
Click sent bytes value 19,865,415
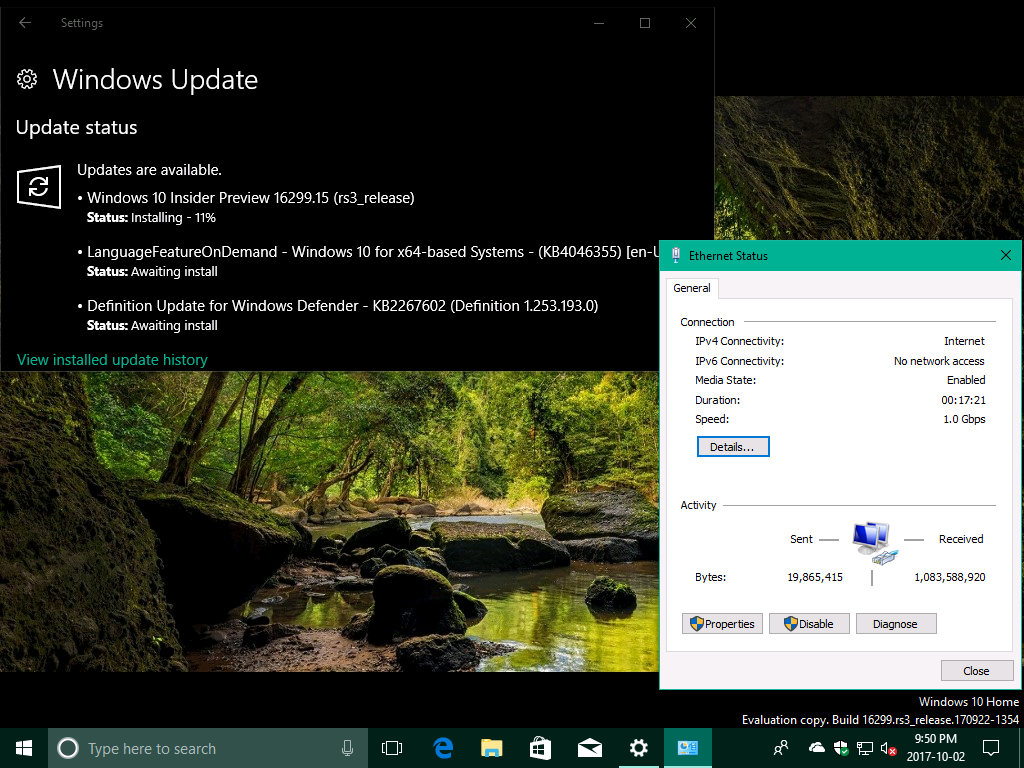(815, 577)
